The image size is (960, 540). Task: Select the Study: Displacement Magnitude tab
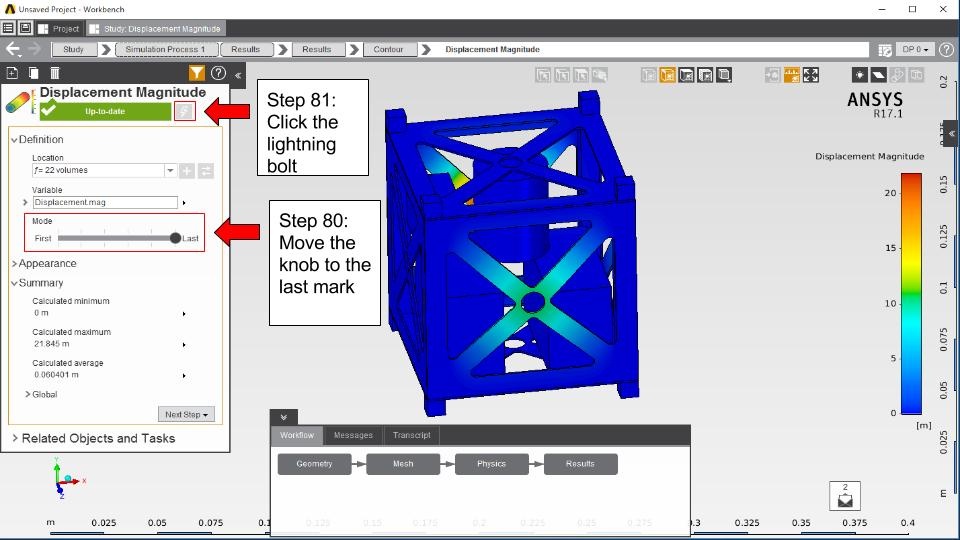point(155,28)
